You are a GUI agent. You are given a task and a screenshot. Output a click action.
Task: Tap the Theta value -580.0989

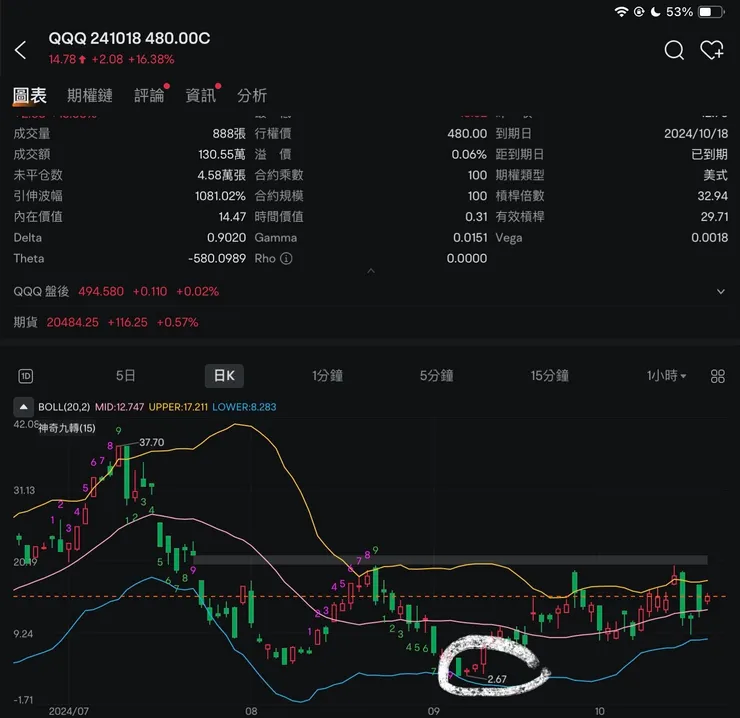(x=217, y=258)
